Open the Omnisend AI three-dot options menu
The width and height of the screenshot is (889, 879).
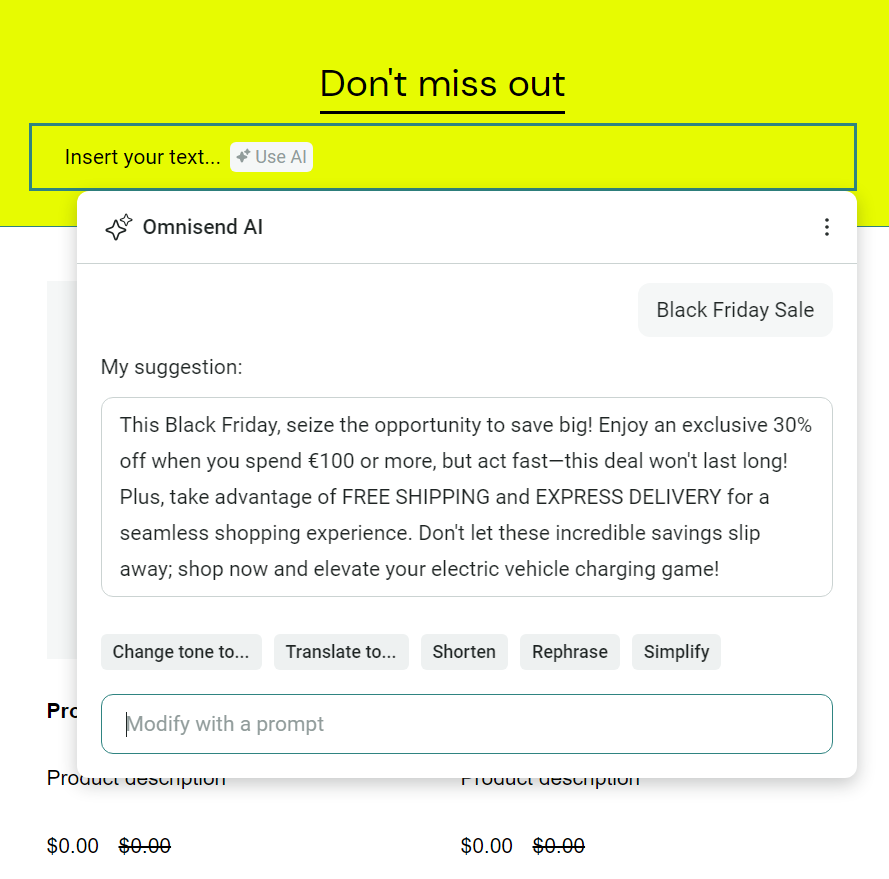(x=826, y=227)
